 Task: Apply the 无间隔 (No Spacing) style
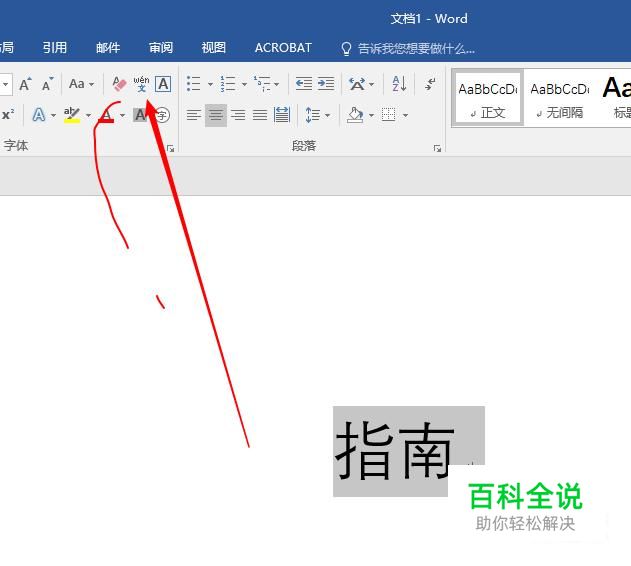click(560, 98)
